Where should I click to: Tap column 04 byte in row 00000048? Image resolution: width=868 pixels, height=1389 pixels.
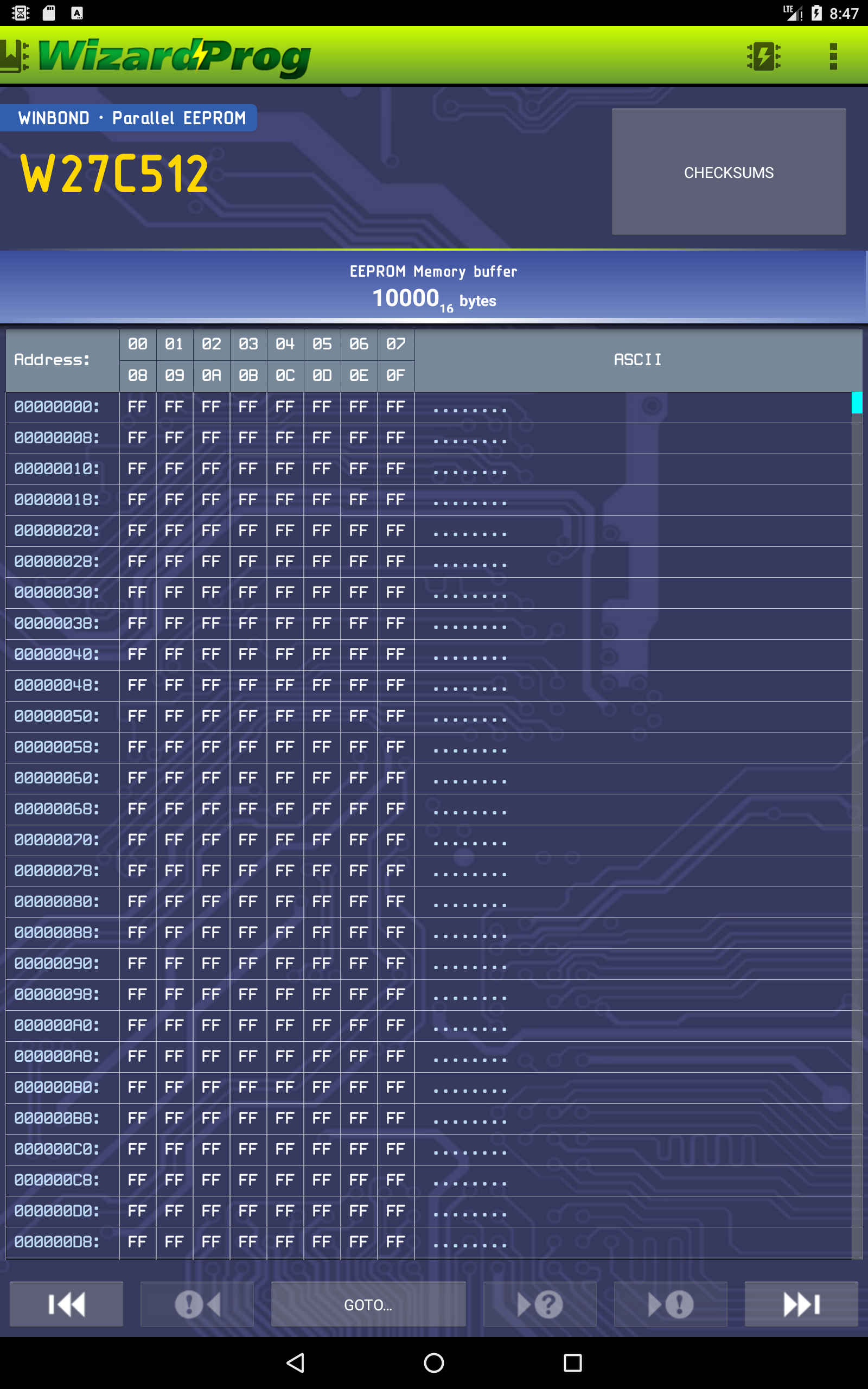coord(285,685)
